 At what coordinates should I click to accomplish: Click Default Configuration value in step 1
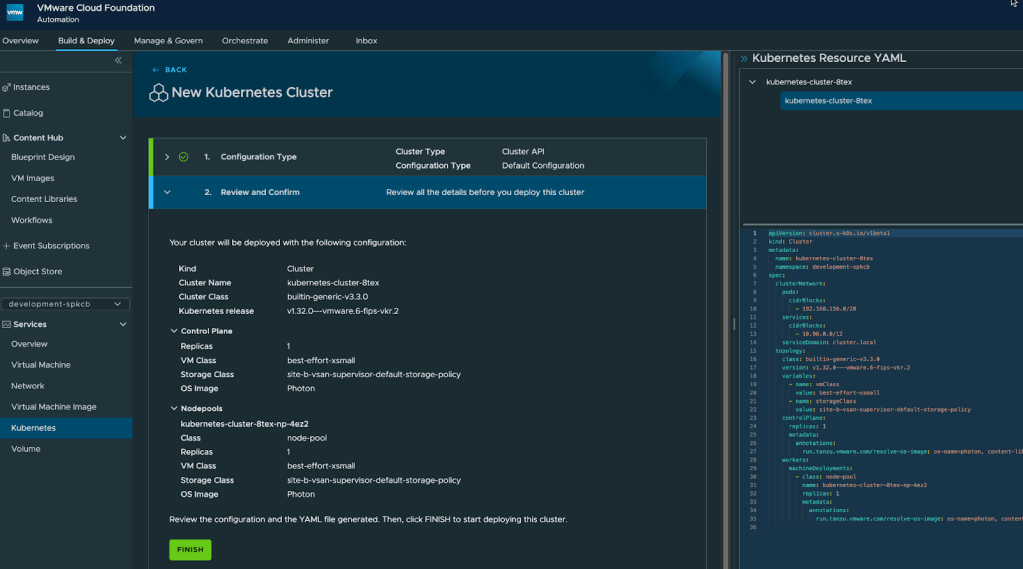point(543,166)
